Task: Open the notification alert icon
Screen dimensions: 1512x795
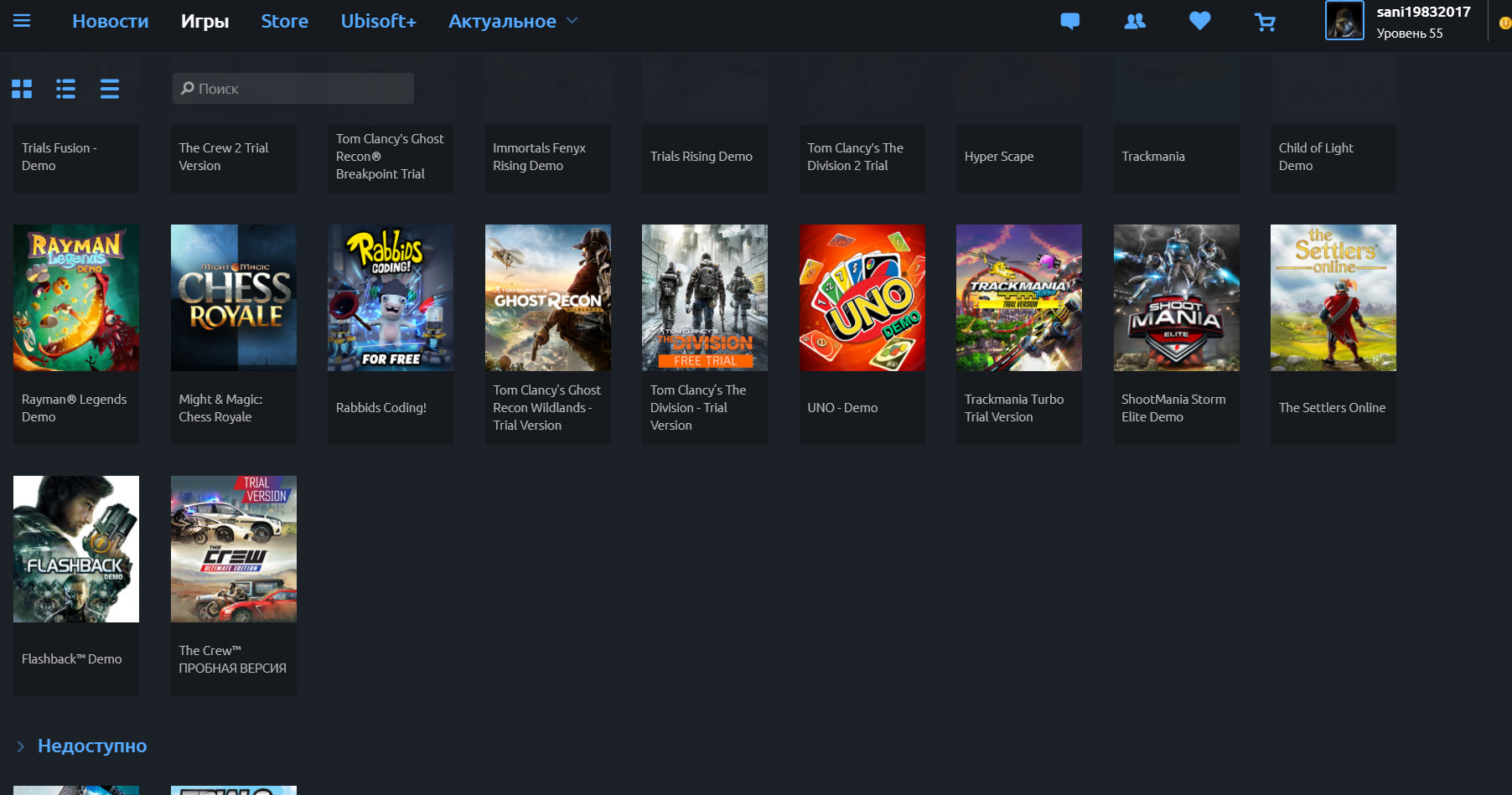Action: pos(1504,23)
